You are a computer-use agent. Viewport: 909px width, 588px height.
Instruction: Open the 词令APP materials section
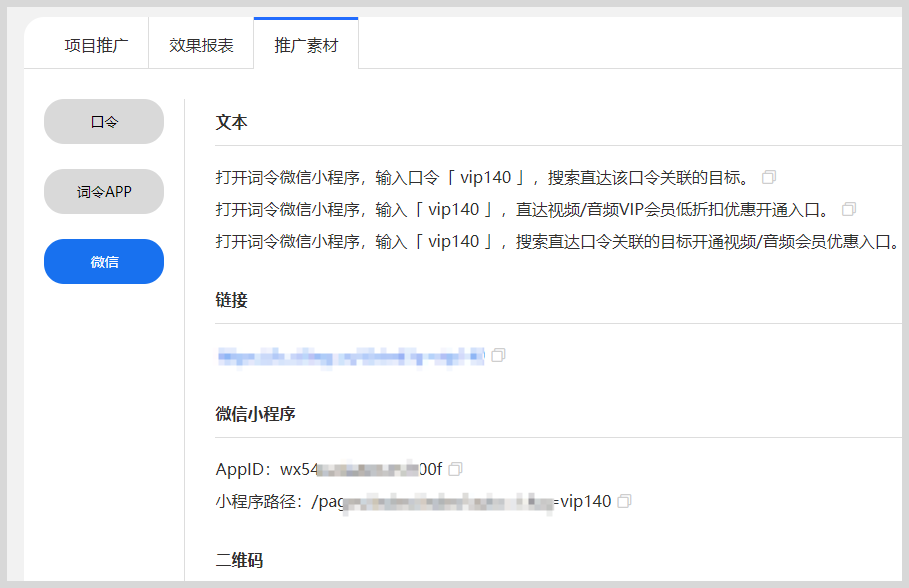(x=103, y=191)
